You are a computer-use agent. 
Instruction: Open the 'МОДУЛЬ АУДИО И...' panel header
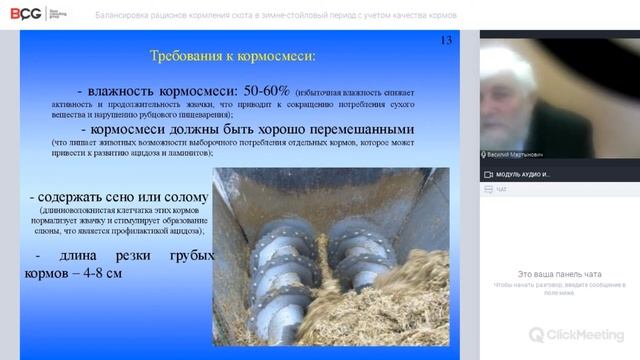coord(560,174)
